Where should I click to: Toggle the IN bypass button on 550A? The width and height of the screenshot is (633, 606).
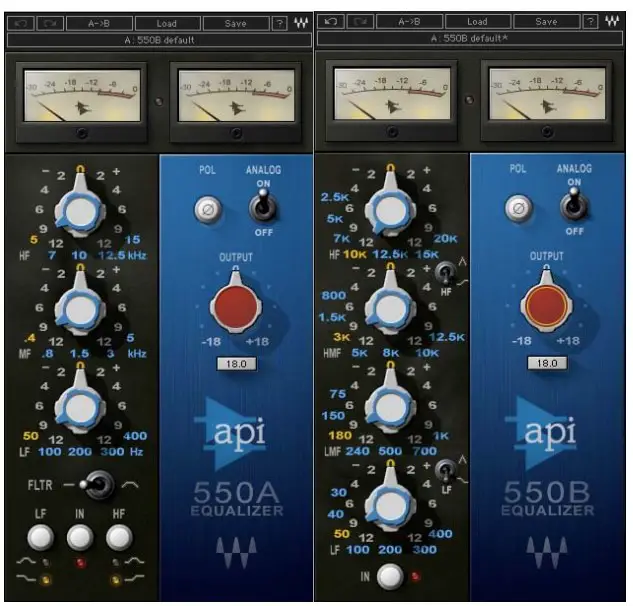pyautogui.click(x=80, y=537)
